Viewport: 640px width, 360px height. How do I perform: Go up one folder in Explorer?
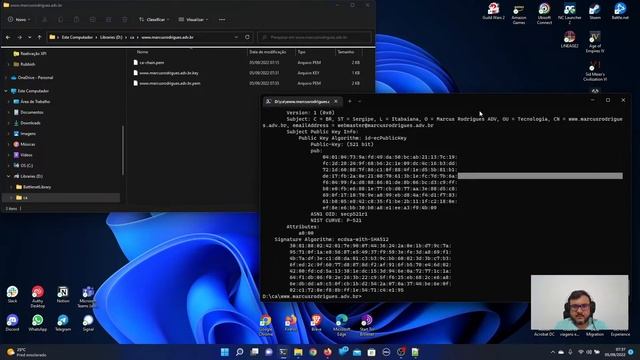tap(39, 37)
